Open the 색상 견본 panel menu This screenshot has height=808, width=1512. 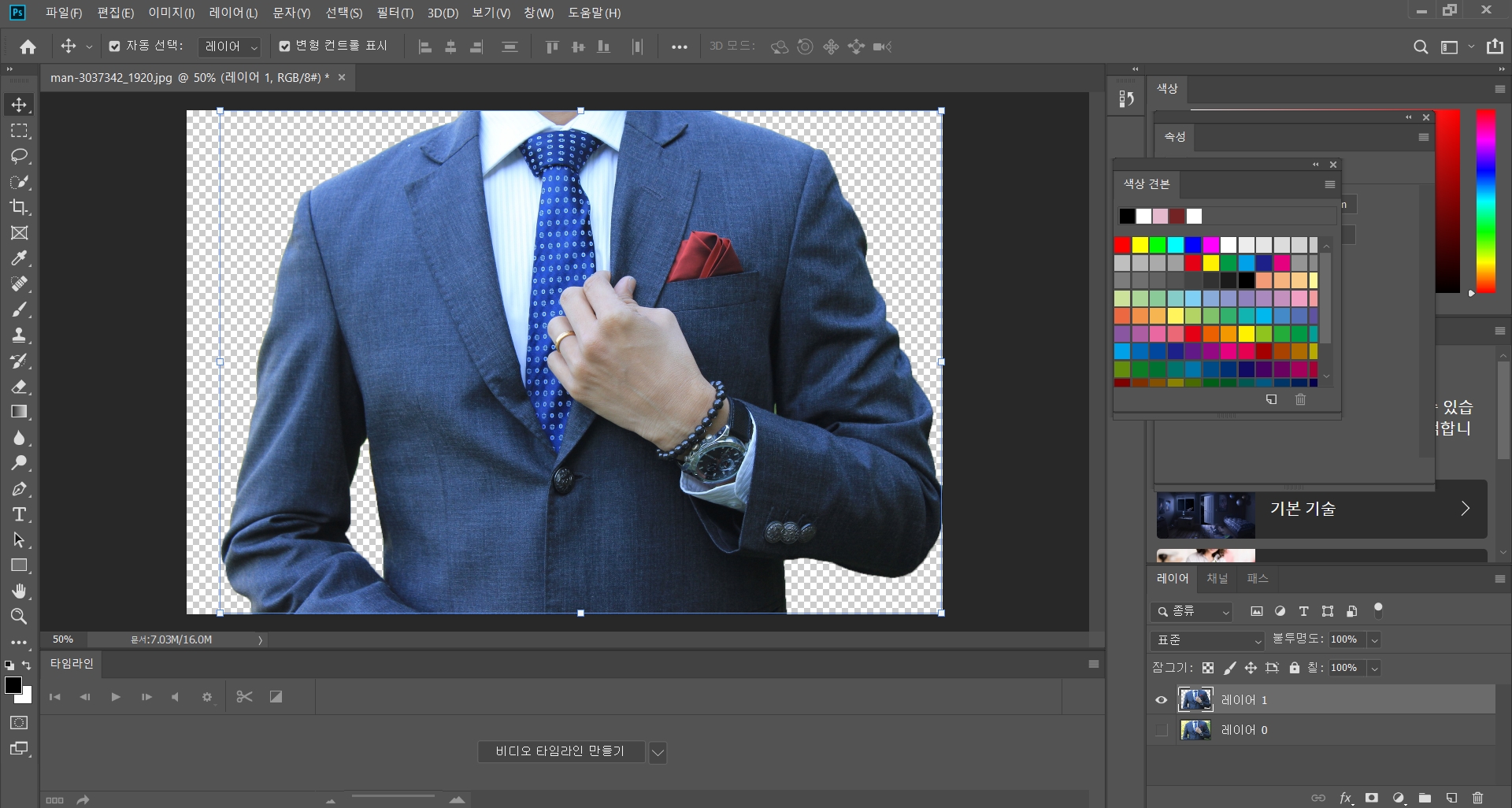pos(1329,184)
